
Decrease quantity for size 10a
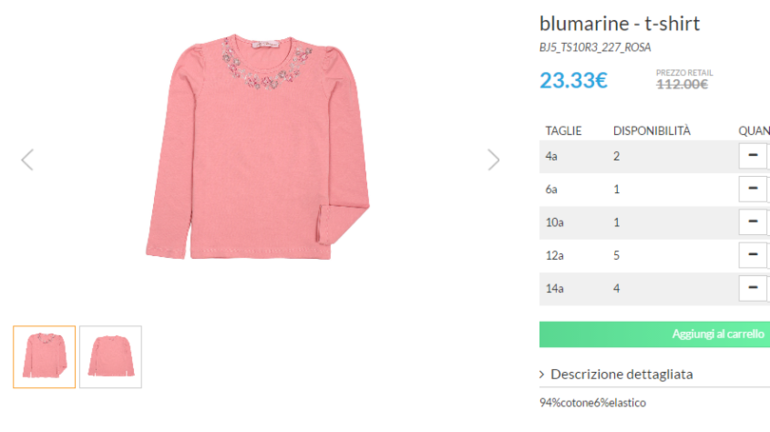752,222
